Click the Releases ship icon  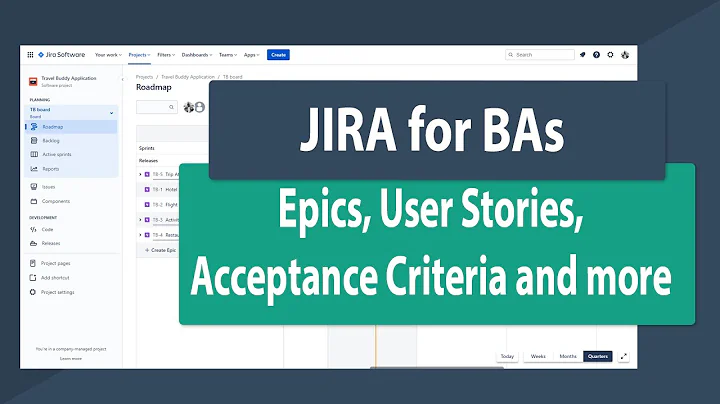[34, 243]
